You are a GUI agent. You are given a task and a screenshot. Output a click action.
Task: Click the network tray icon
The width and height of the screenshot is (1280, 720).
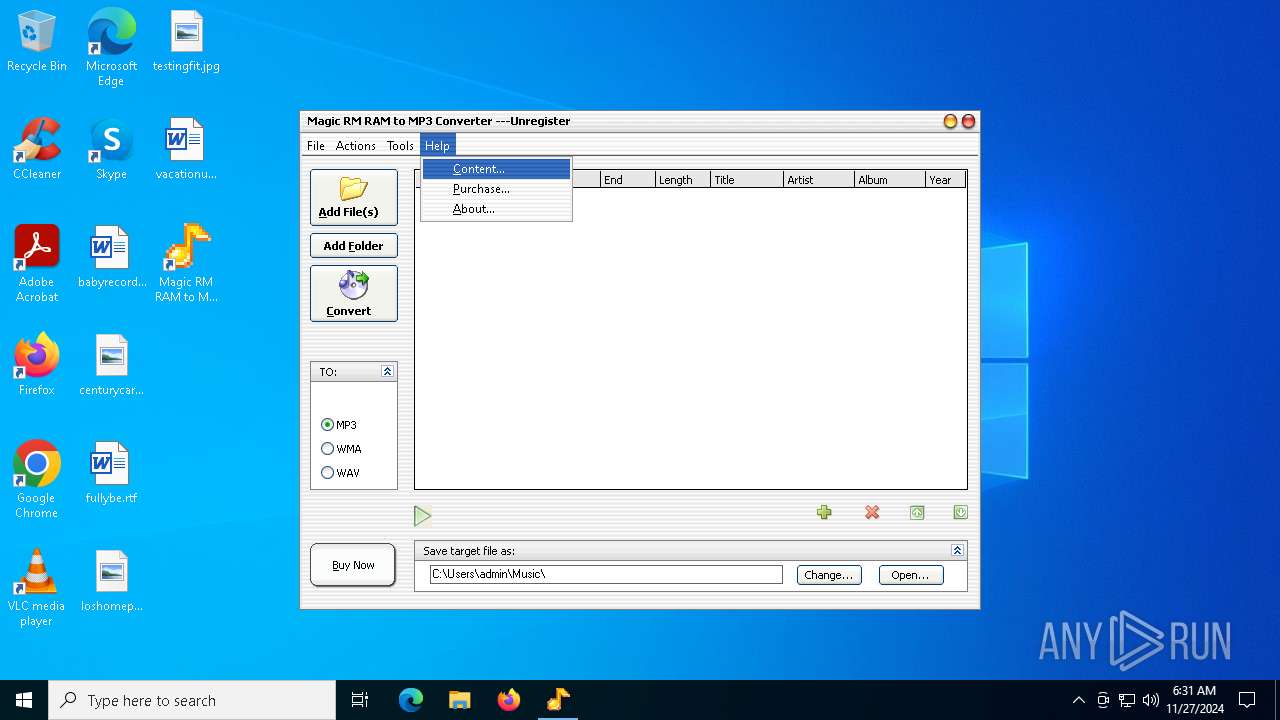tap(1127, 700)
